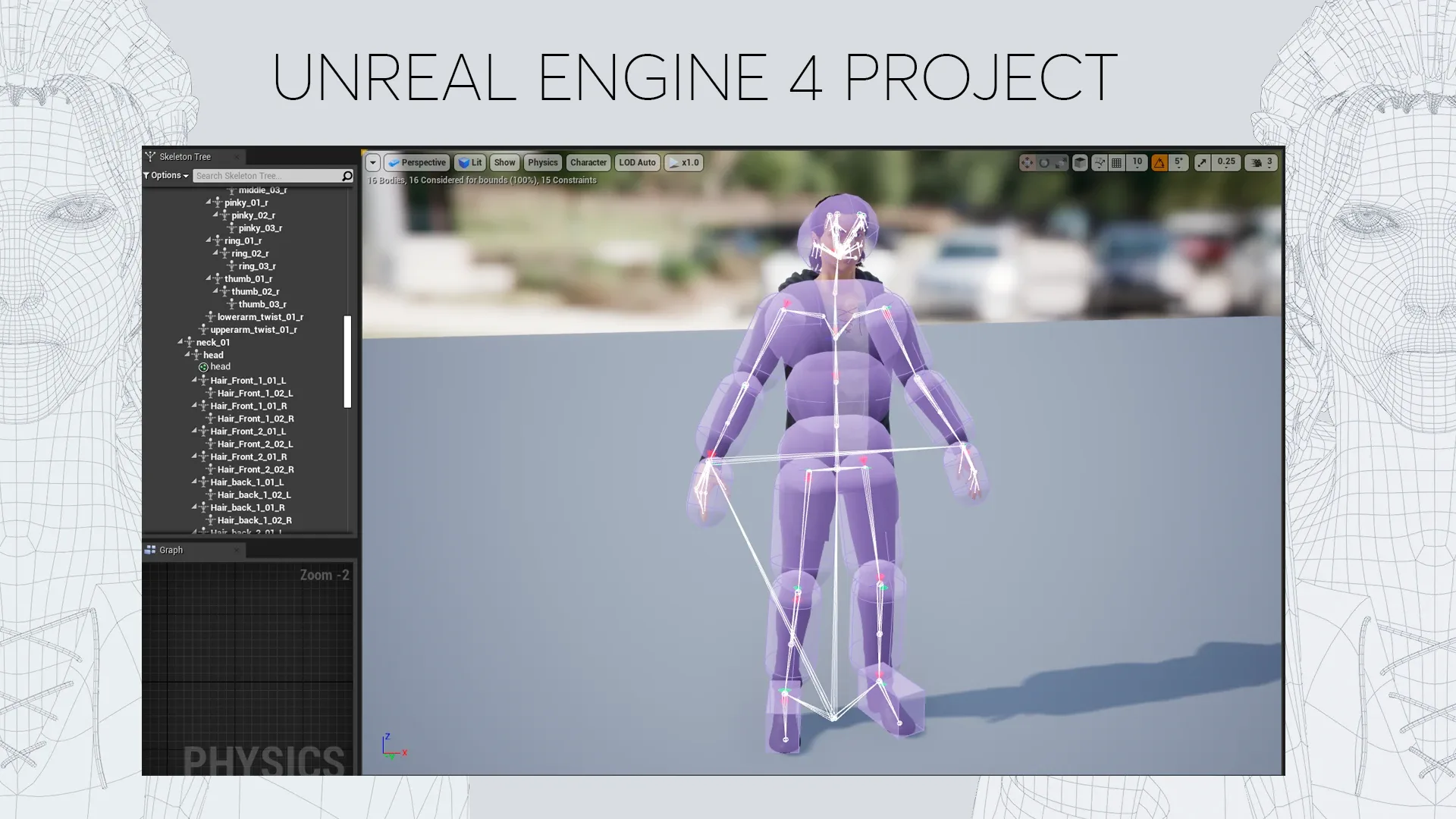Close the Skeleton Tree tab
1456x819 pixels.
point(237,157)
